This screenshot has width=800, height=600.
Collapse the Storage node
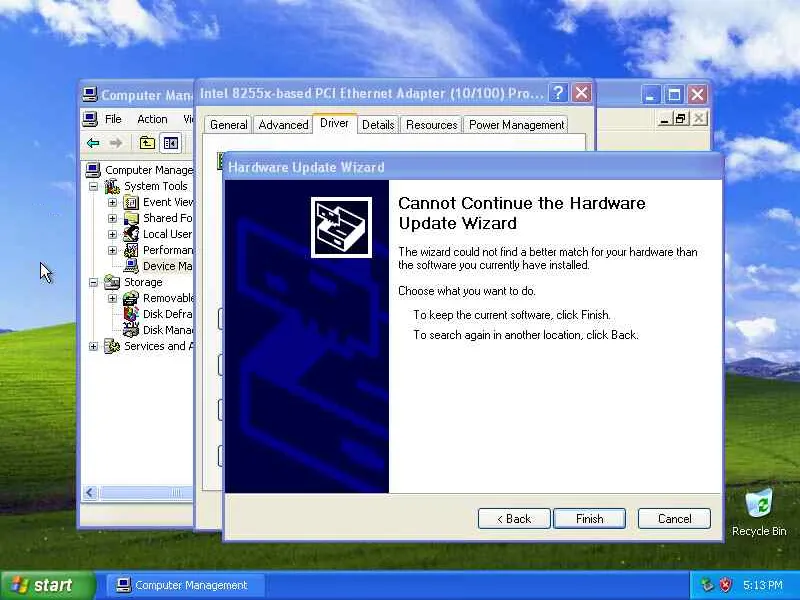[x=93, y=282]
